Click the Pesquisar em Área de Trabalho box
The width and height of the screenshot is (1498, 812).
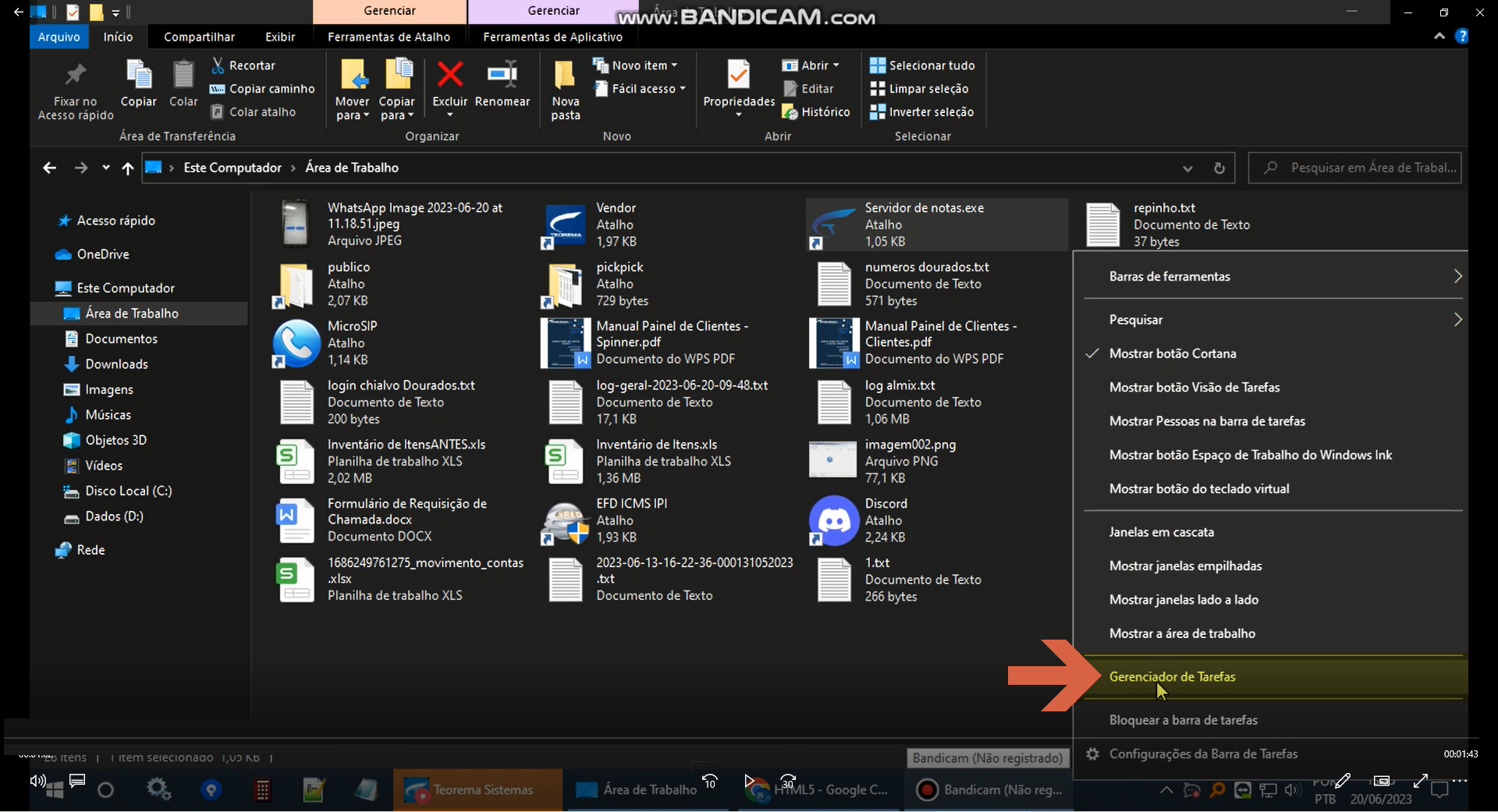(x=1355, y=168)
